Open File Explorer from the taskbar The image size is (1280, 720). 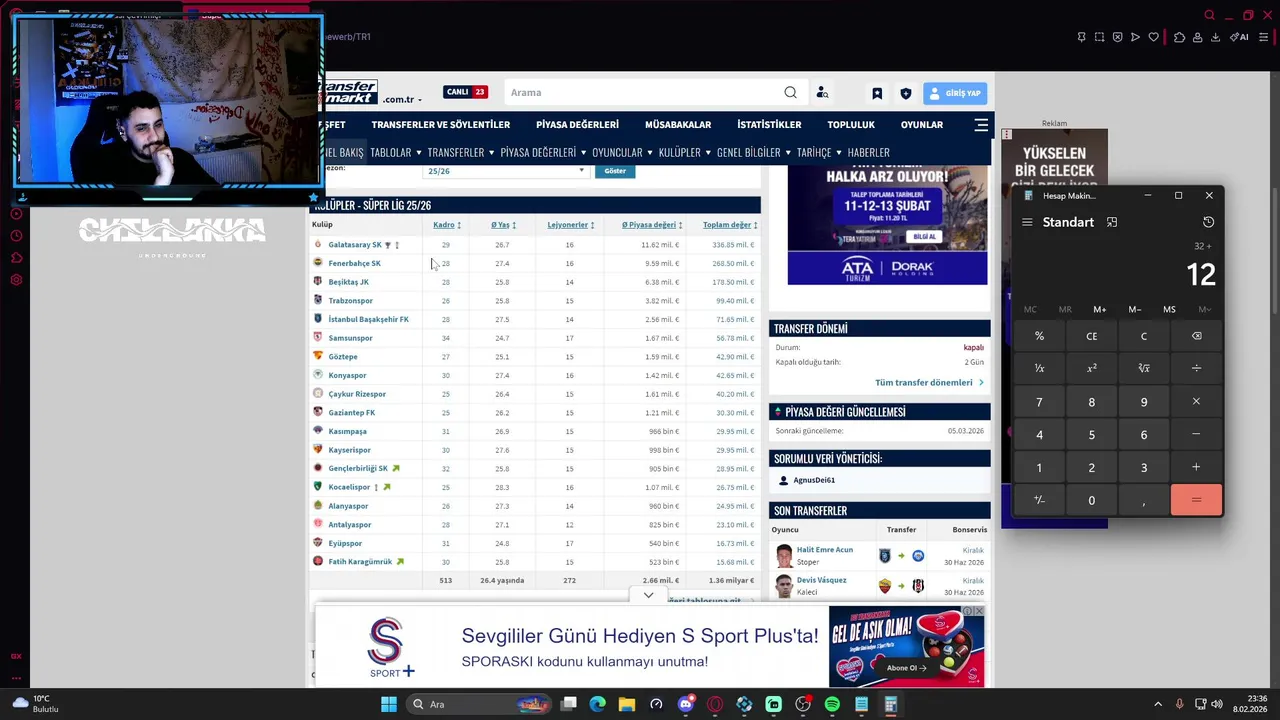[x=627, y=704]
